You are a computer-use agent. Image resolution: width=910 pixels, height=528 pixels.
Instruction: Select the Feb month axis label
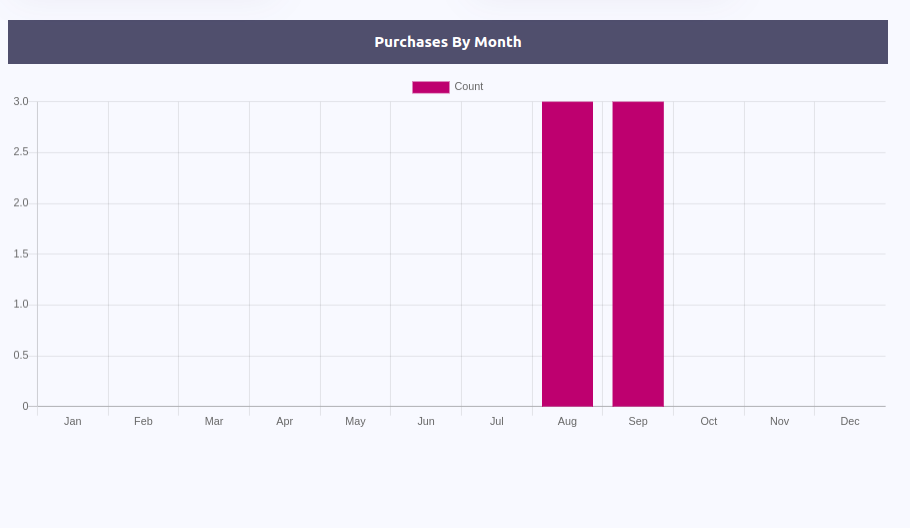[x=143, y=421]
